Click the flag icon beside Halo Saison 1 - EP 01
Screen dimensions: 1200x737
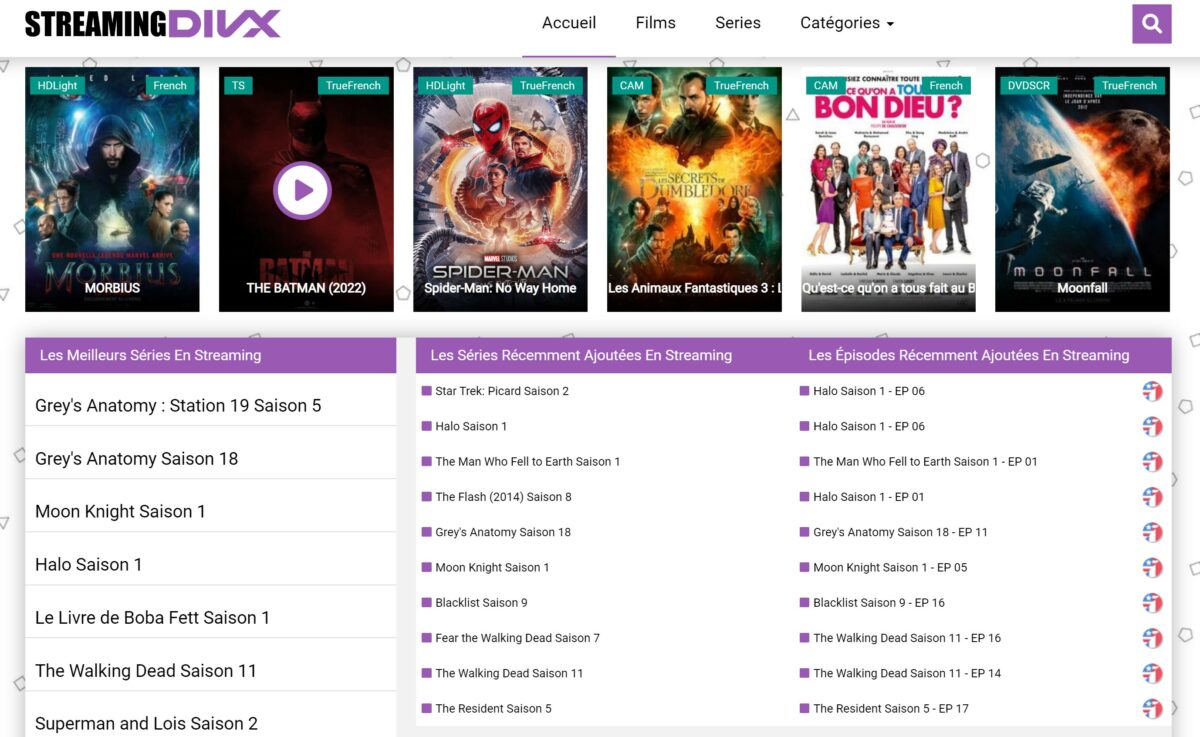point(1152,497)
